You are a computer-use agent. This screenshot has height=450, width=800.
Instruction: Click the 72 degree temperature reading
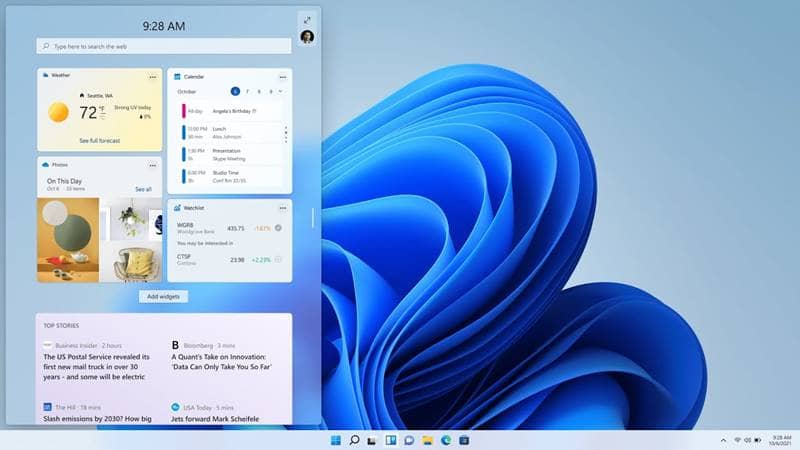pos(88,112)
